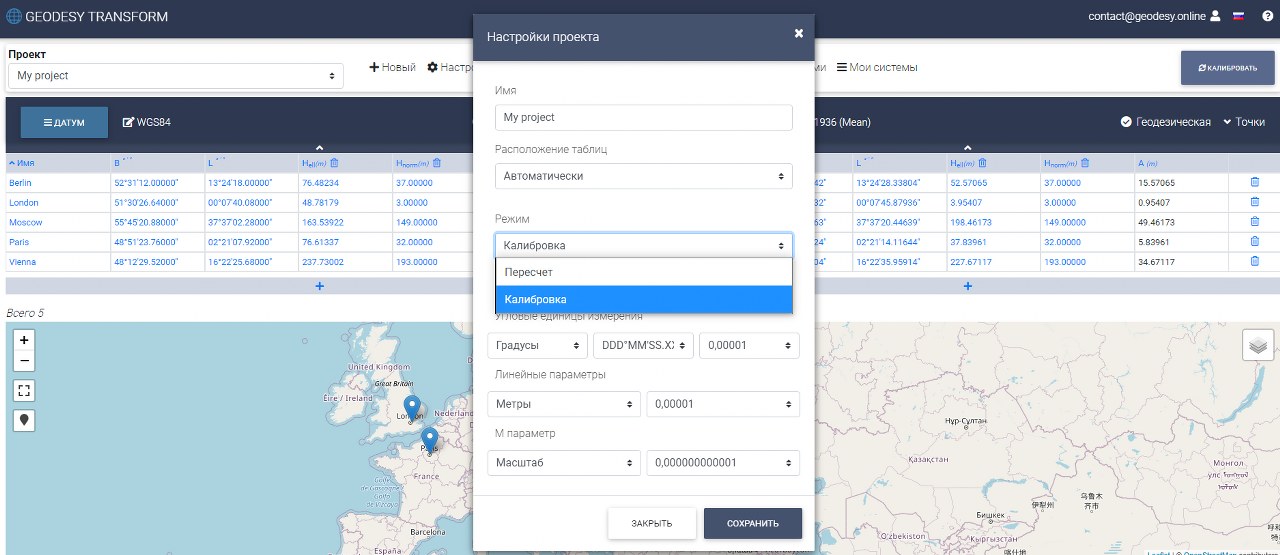Choose the Пересчет mode option
Screen dimensions: 1280x555
tap(644, 272)
